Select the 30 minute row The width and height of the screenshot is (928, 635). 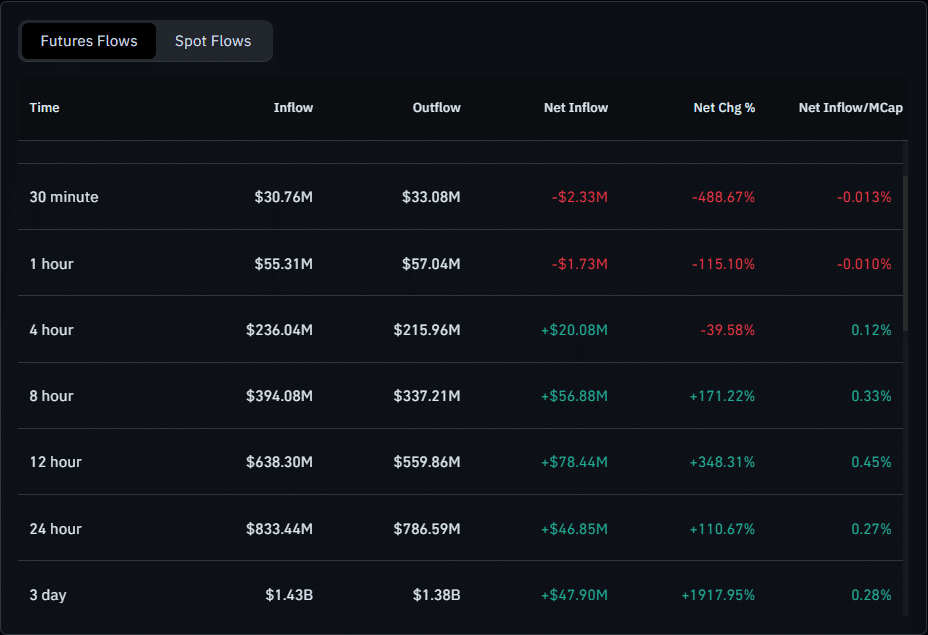(64, 197)
